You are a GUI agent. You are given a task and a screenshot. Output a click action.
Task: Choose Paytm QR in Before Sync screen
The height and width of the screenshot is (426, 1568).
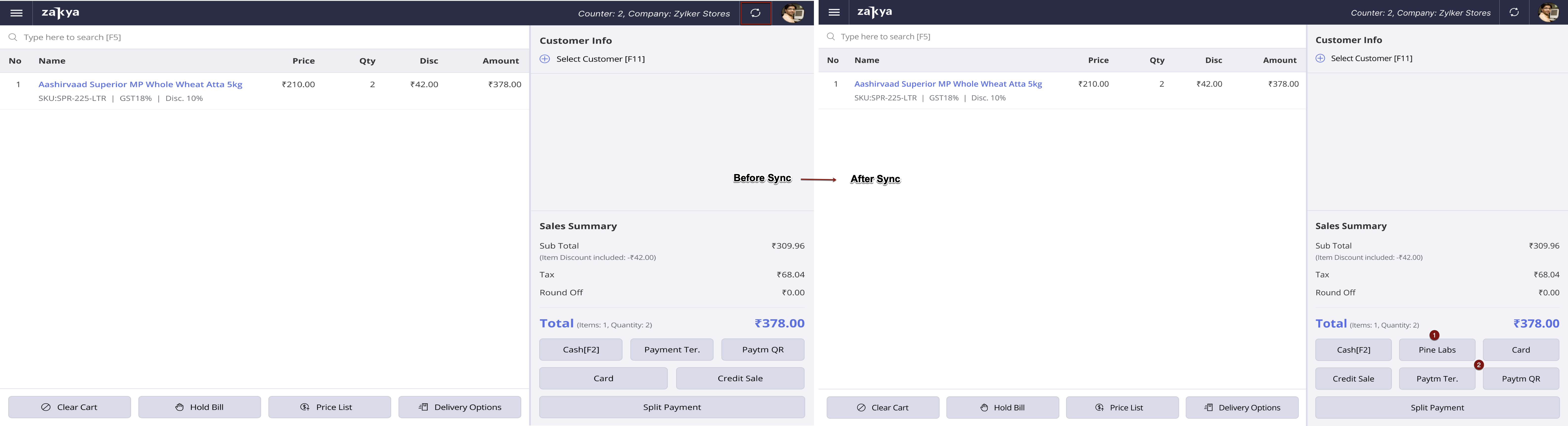point(763,350)
